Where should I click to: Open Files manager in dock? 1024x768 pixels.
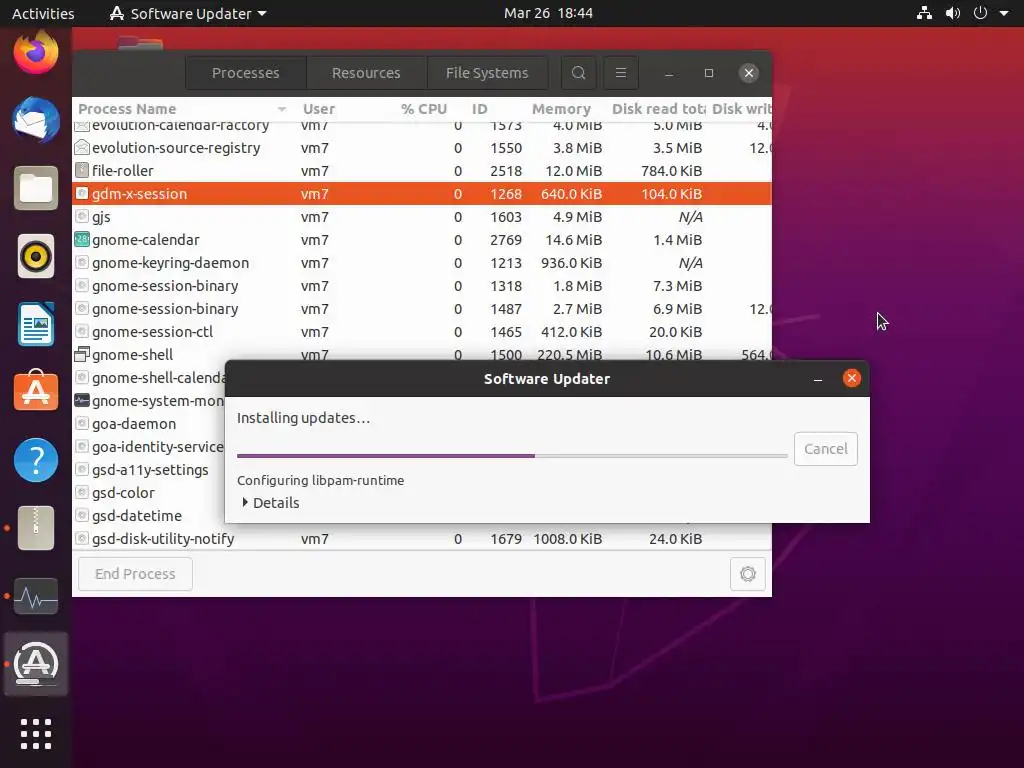click(36, 188)
